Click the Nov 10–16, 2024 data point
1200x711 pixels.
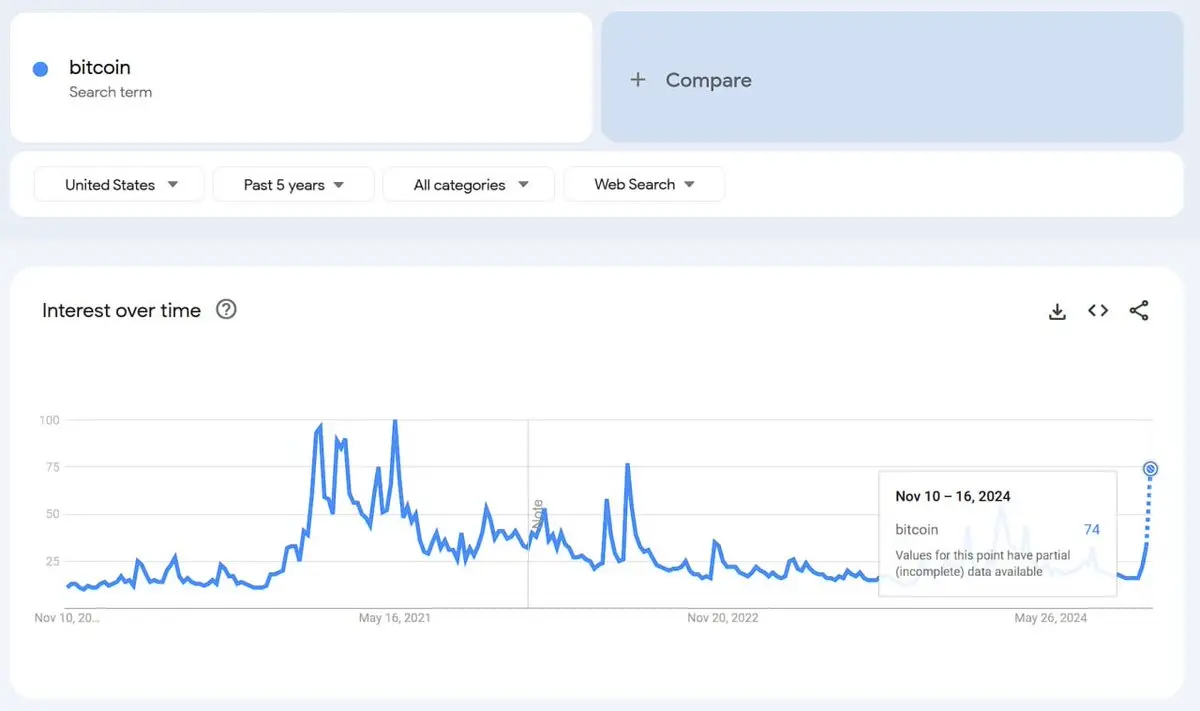tap(1150, 469)
